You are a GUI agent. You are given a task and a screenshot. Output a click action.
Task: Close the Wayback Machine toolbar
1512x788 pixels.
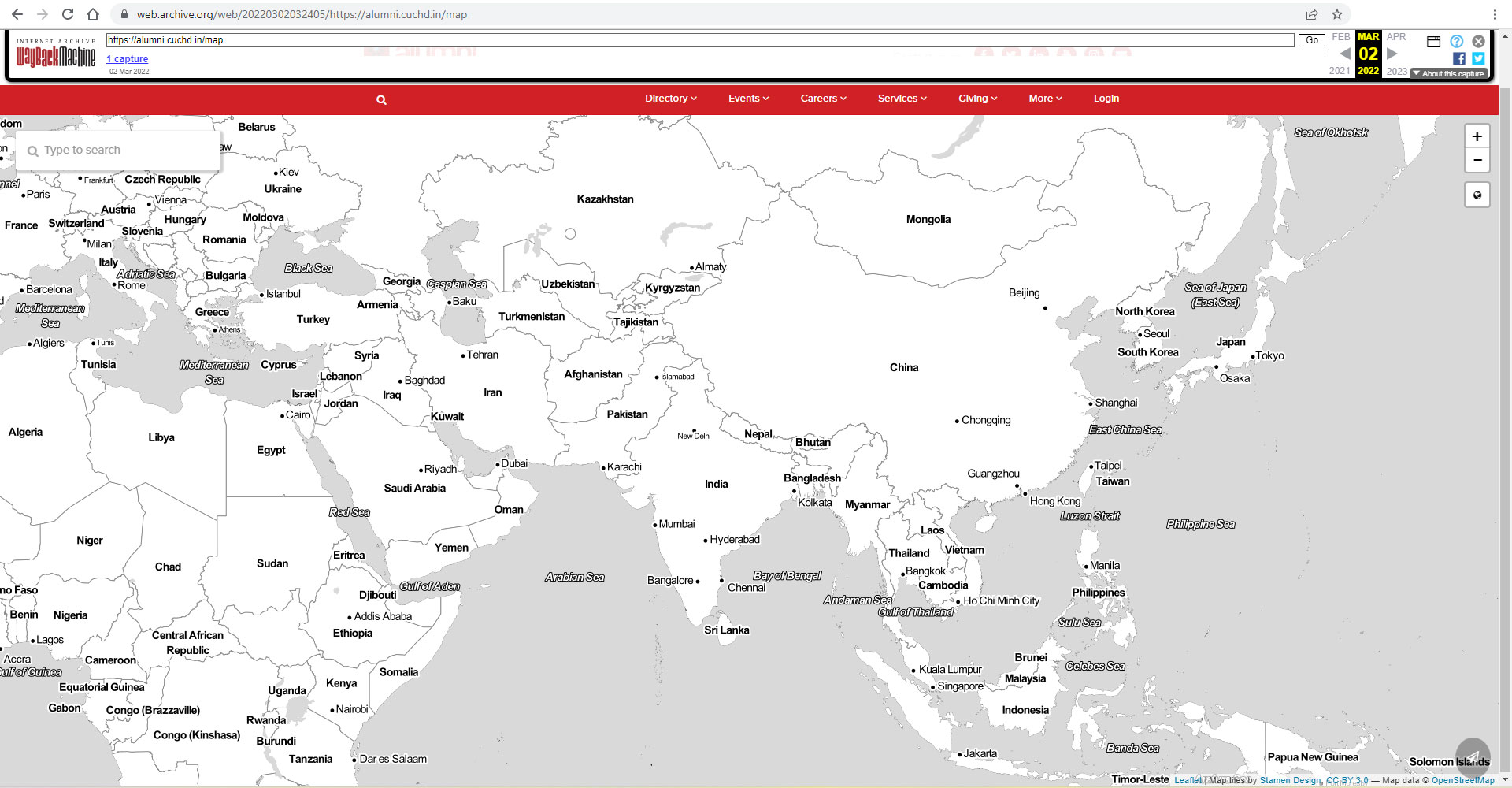pyautogui.click(x=1478, y=41)
